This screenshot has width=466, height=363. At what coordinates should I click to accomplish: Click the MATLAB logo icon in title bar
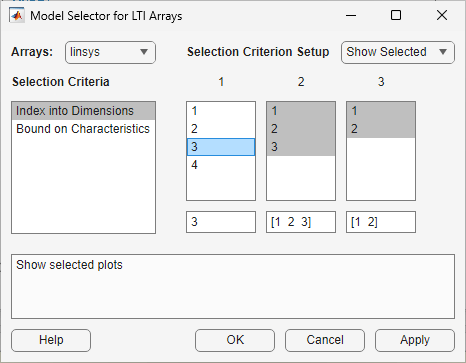[17, 16]
